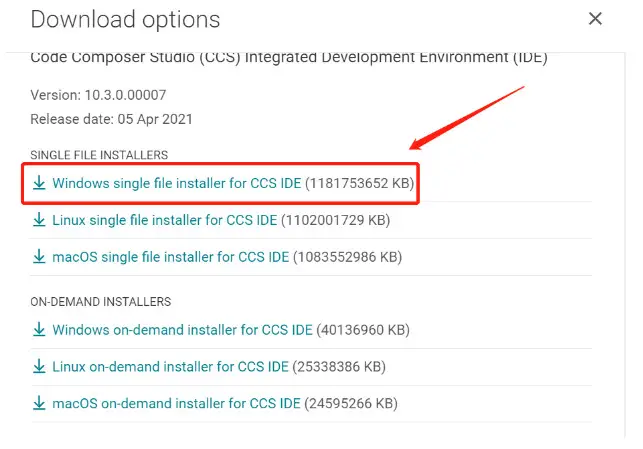Click download arrow icon beside Linux on-demand installer
The height and width of the screenshot is (449, 643).
click(x=39, y=367)
